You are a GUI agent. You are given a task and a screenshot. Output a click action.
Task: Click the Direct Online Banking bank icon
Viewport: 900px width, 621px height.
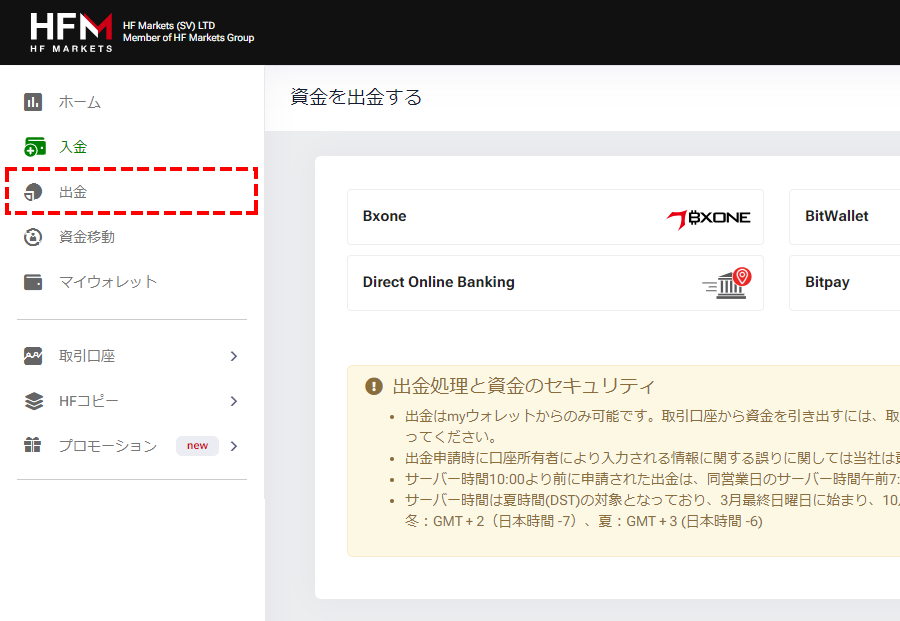click(727, 283)
